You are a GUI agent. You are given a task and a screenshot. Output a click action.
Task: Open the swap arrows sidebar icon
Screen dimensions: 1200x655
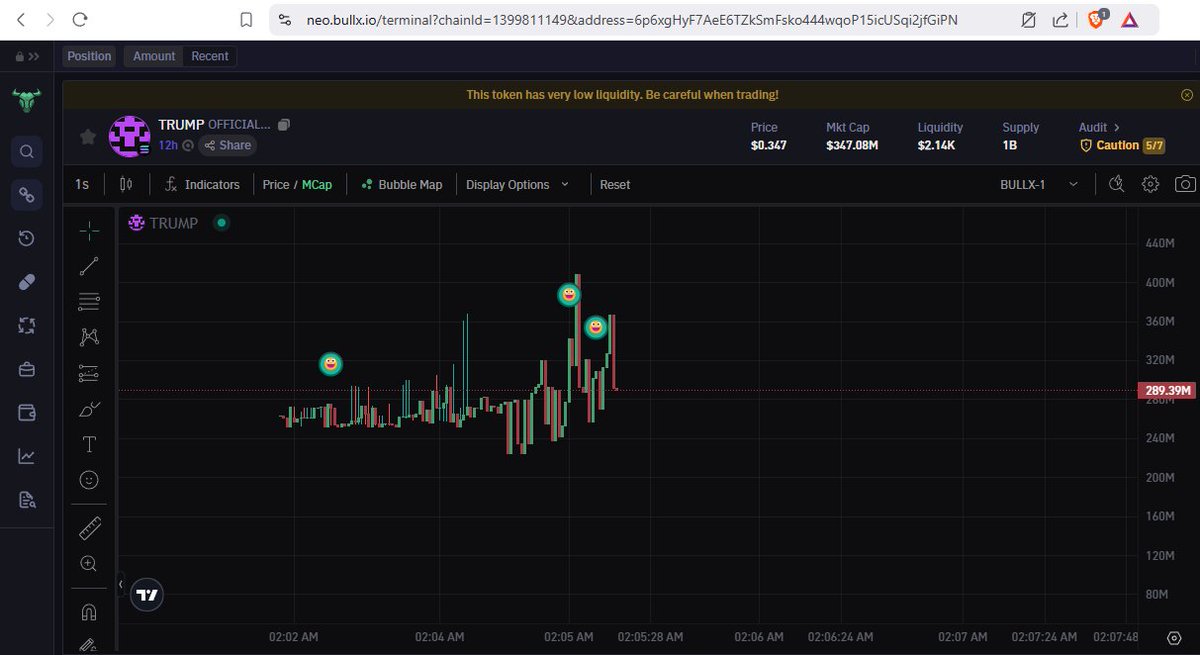[x=27, y=325]
